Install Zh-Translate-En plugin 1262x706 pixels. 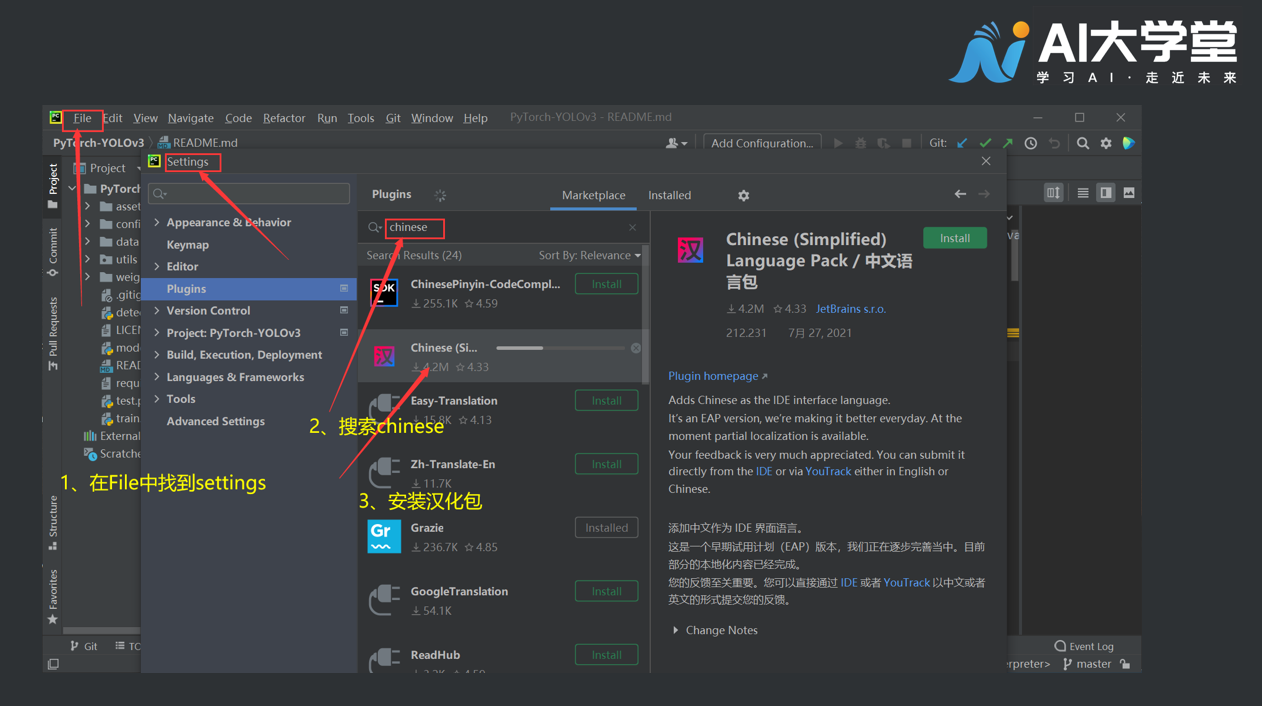click(607, 464)
